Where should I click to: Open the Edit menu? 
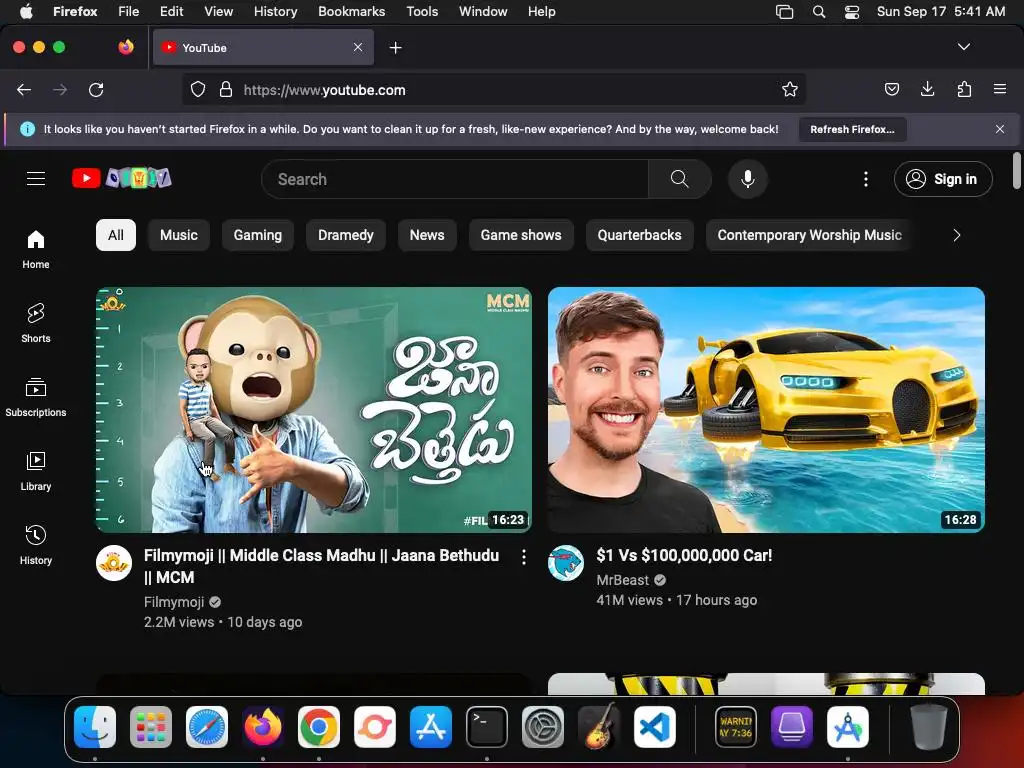click(171, 11)
